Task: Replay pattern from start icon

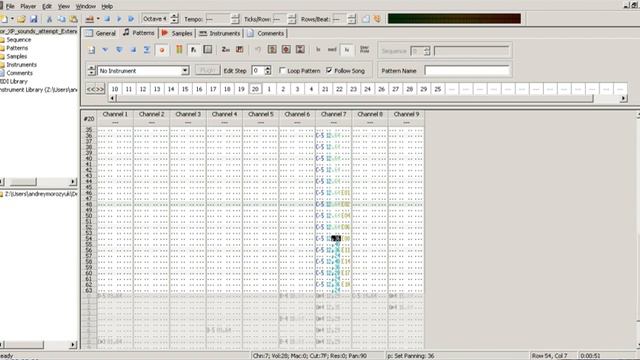Action: click(x=119, y=50)
